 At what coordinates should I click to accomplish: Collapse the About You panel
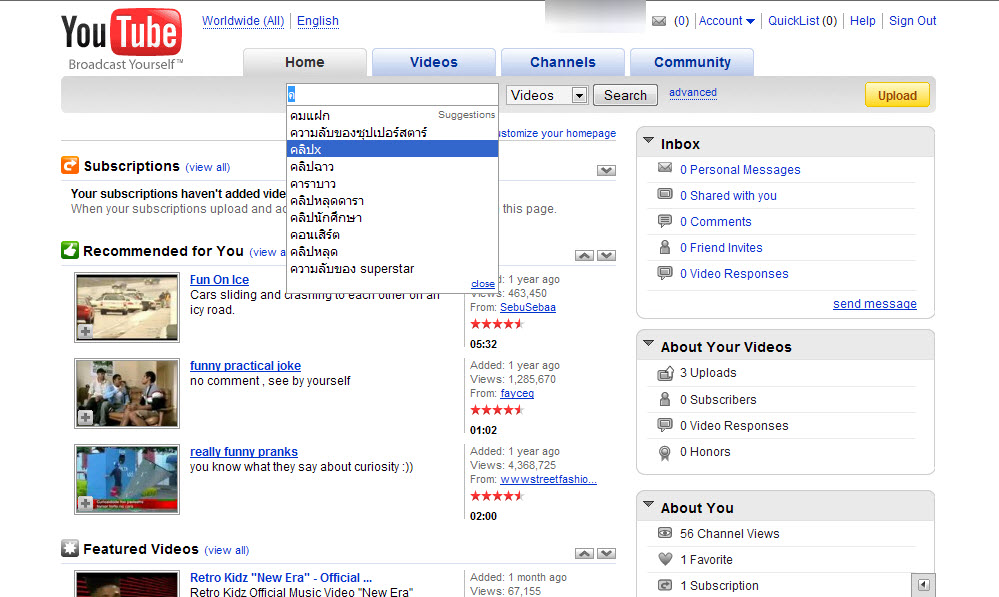(649, 504)
